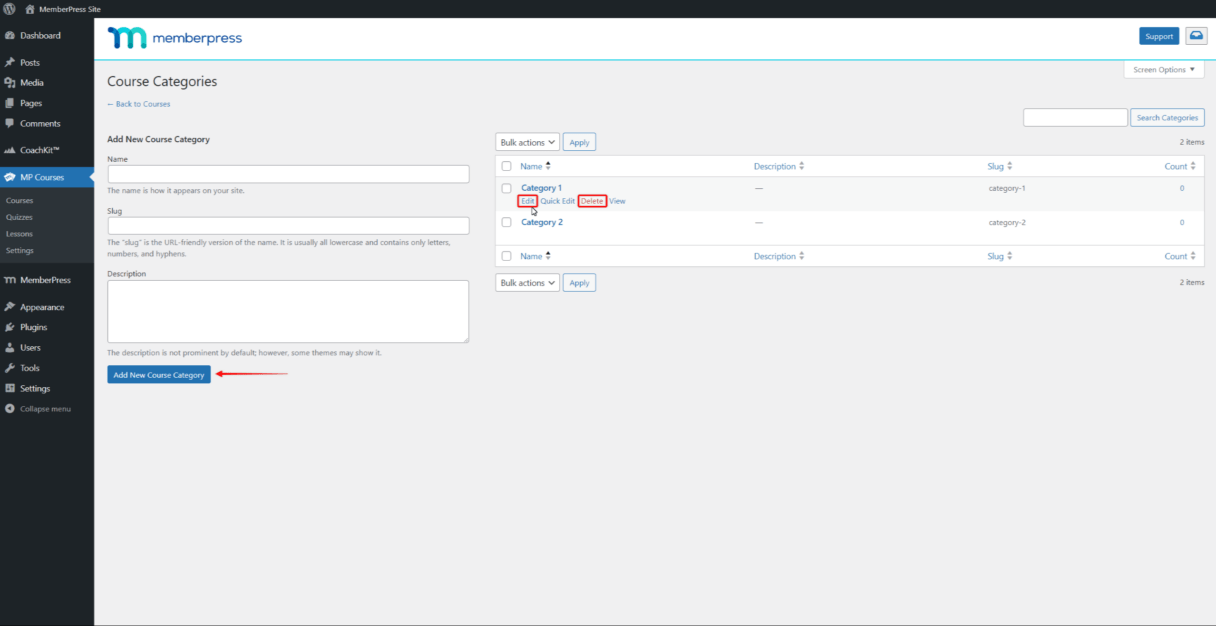Click the Pages icon in sidebar

10,103
